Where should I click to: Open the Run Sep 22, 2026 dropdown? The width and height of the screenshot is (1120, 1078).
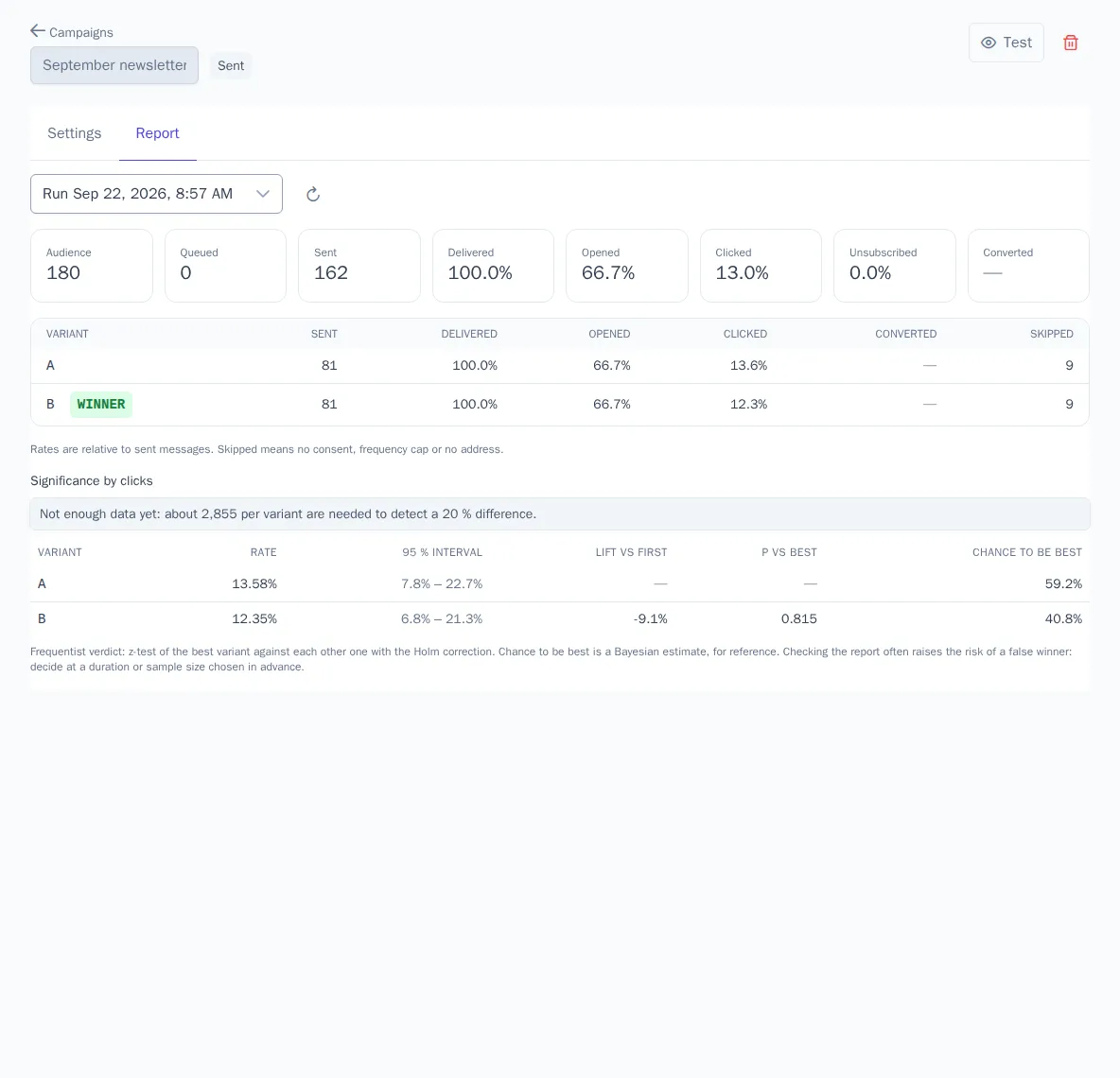pos(156,194)
